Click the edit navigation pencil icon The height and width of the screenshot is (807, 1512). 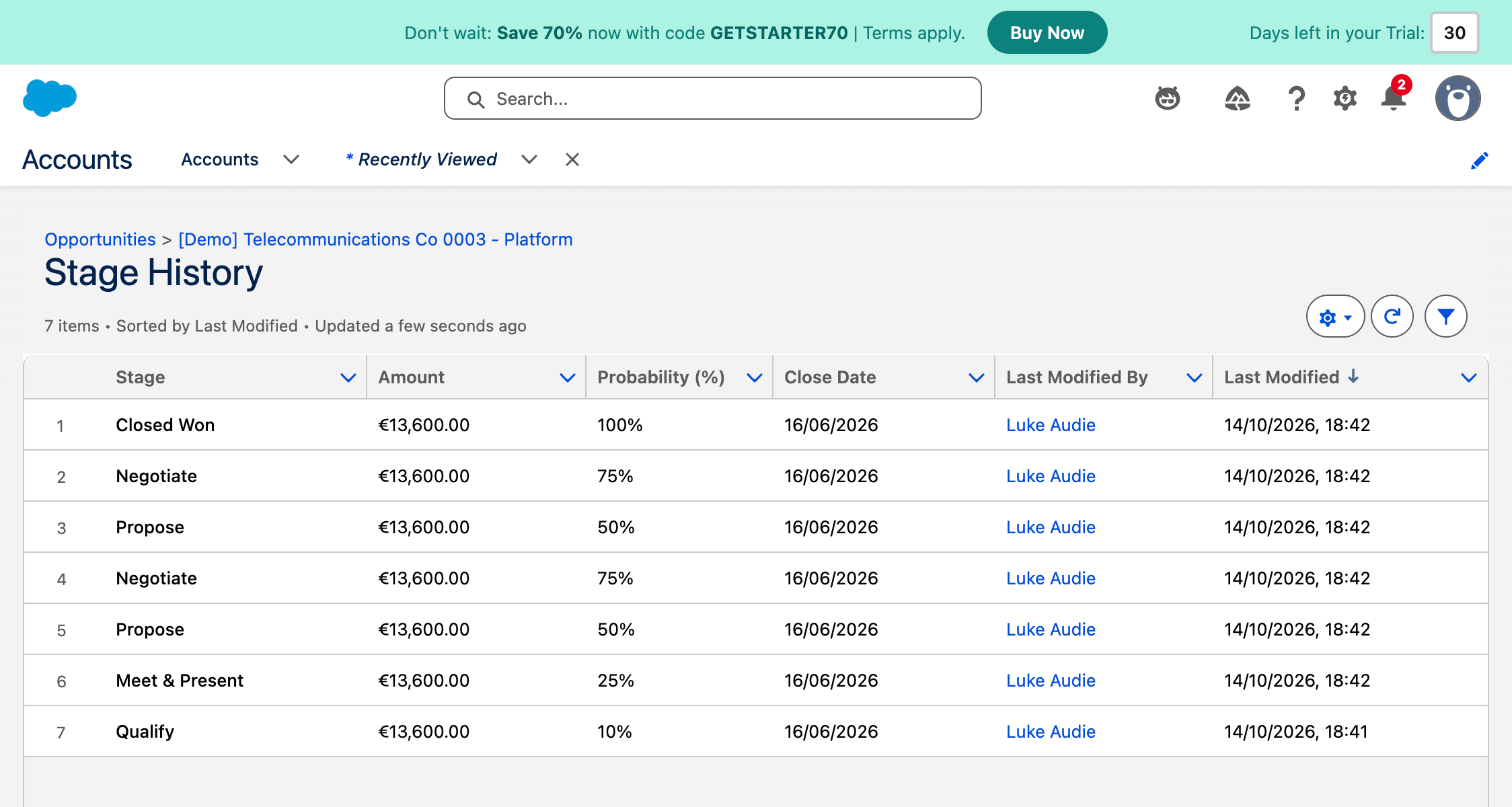click(1480, 160)
